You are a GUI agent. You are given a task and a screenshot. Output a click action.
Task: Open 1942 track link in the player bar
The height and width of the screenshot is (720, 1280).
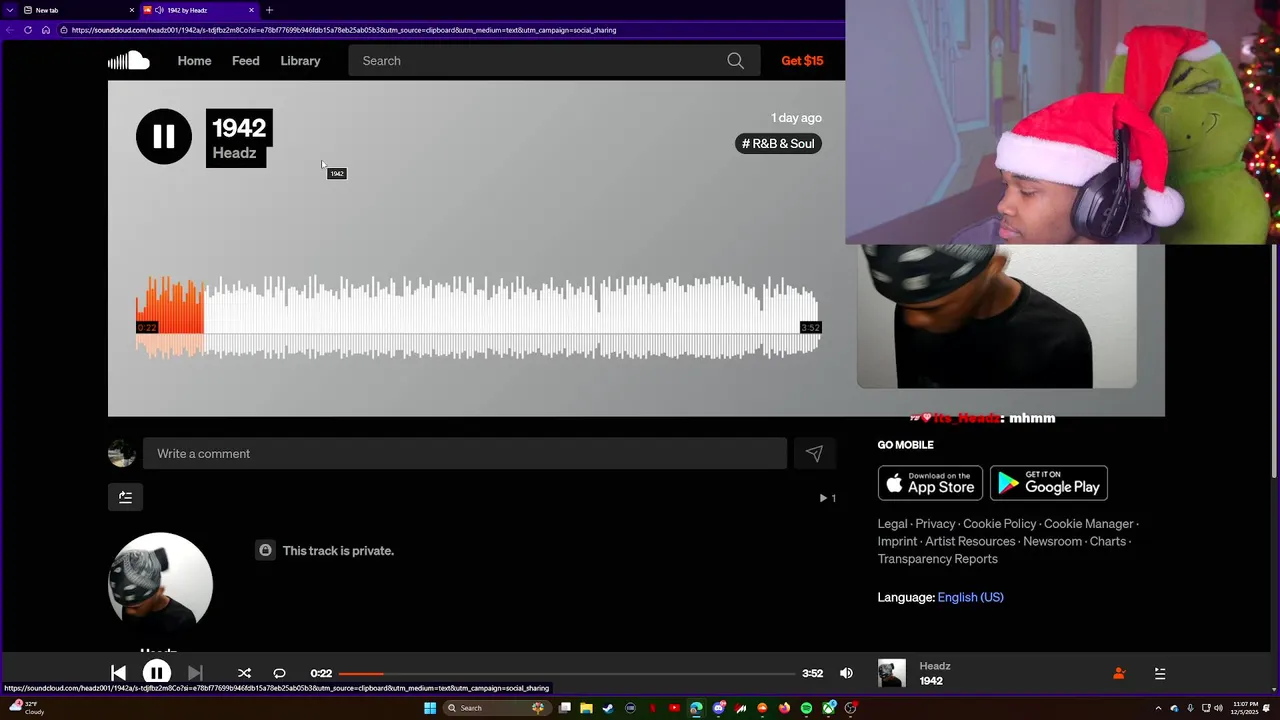click(x=931, y=681)
